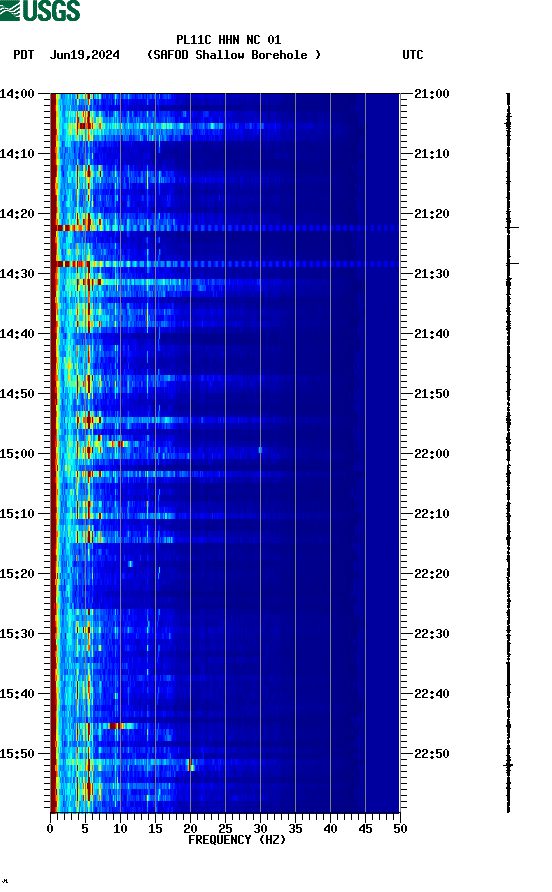The height and width of the screenshot is (892, 552).
Task: Click the red spot at 20 Hz near 15:52
Action: (x=191, y=765)
